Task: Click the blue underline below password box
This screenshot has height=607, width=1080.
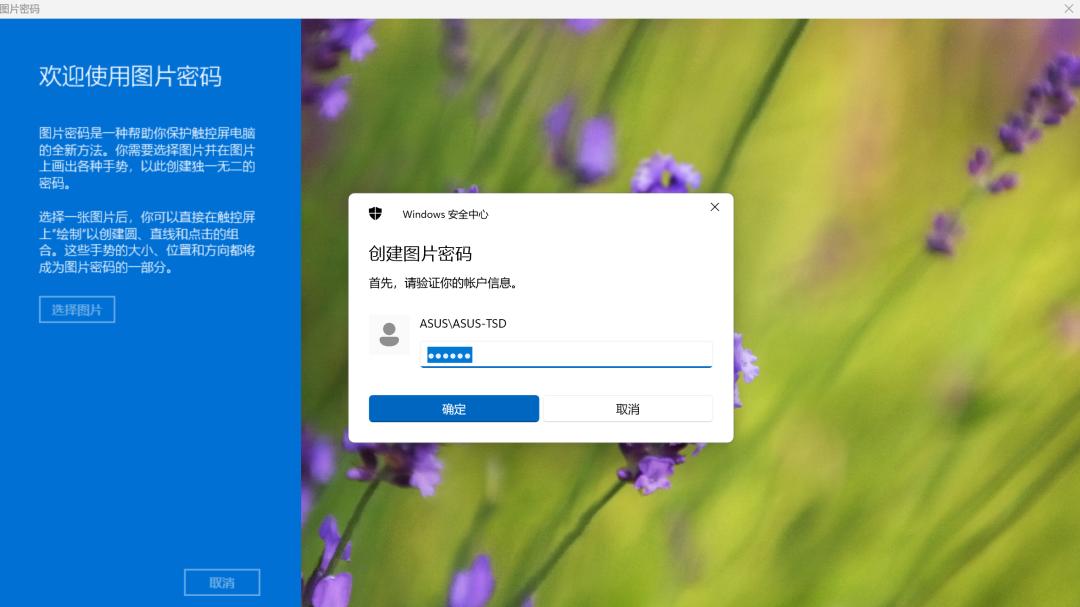Action: [565, 368]
